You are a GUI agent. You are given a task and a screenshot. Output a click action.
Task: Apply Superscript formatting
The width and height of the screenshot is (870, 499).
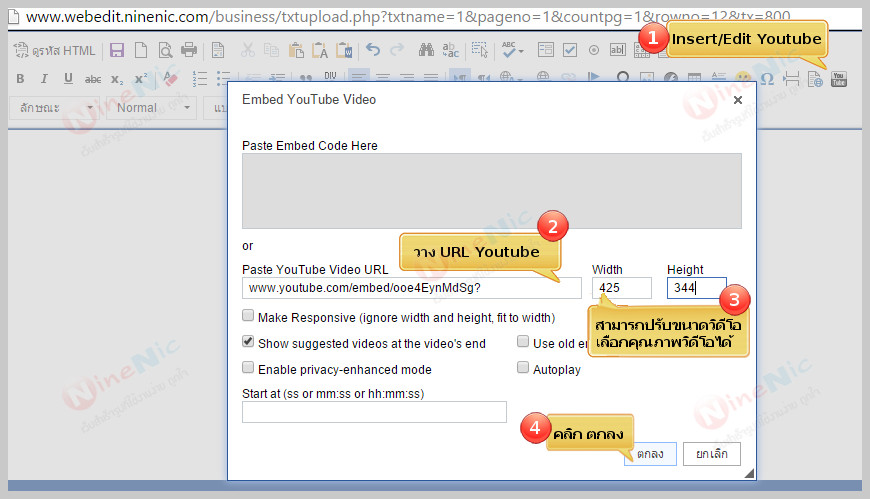coord(141,79)
